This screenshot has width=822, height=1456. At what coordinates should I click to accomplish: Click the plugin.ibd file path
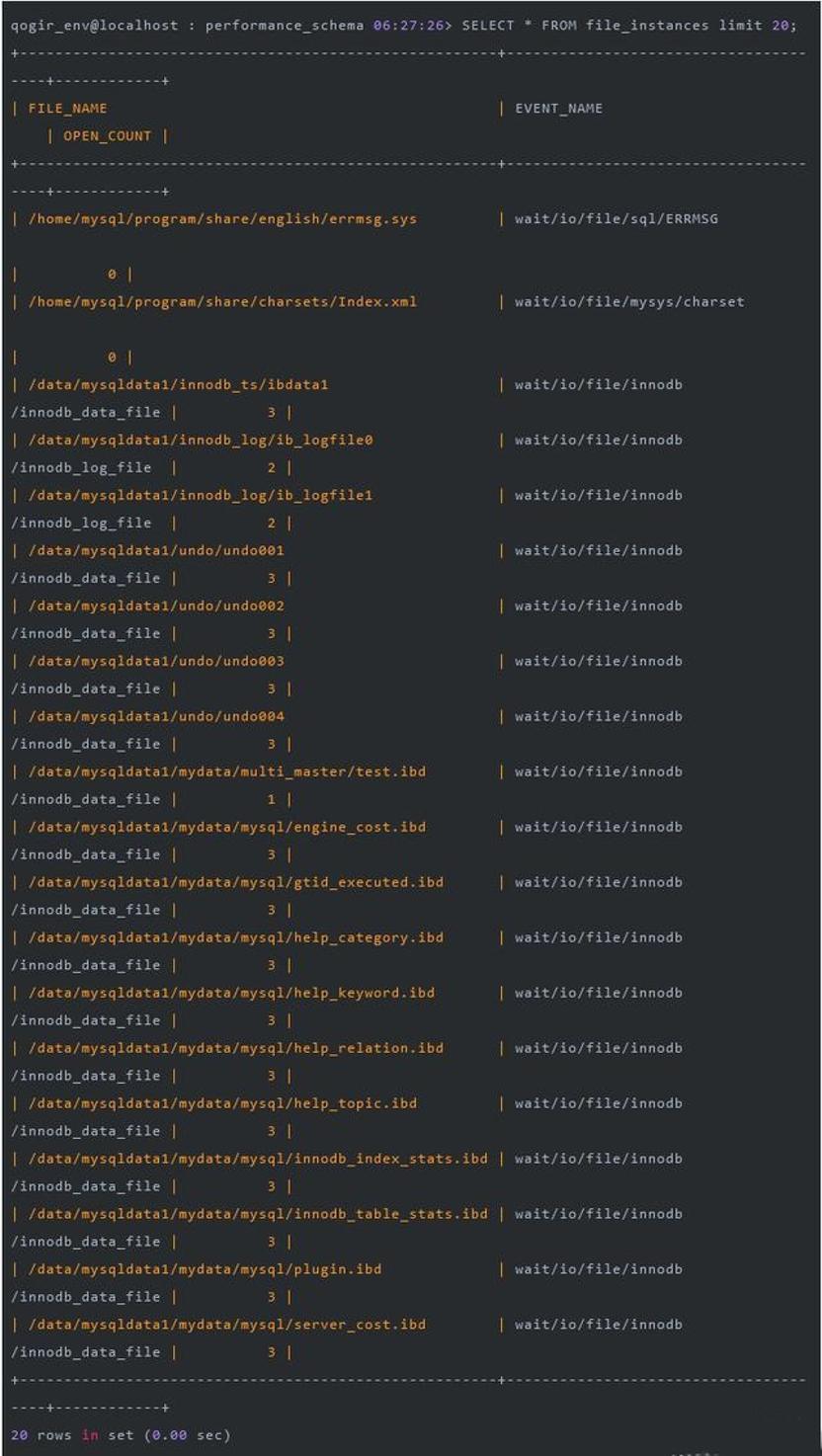point(205,1269)
